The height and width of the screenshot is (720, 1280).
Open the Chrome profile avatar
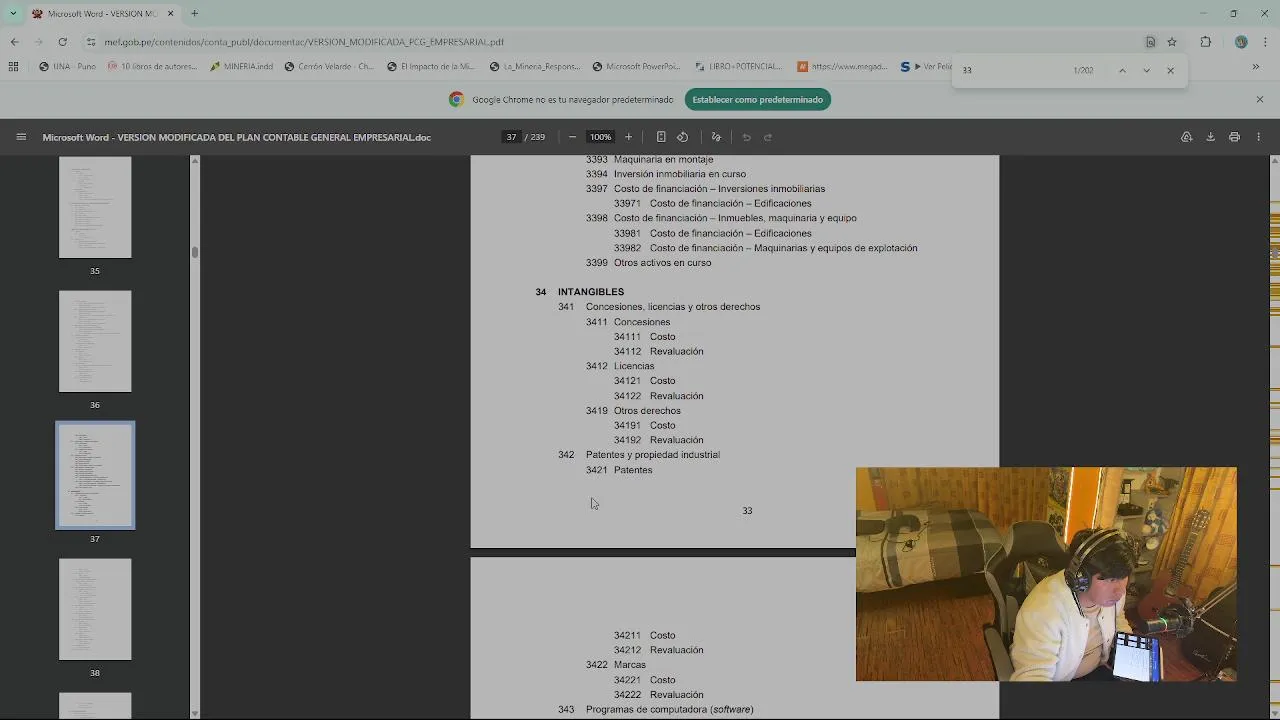click(x=1241, y=42)
